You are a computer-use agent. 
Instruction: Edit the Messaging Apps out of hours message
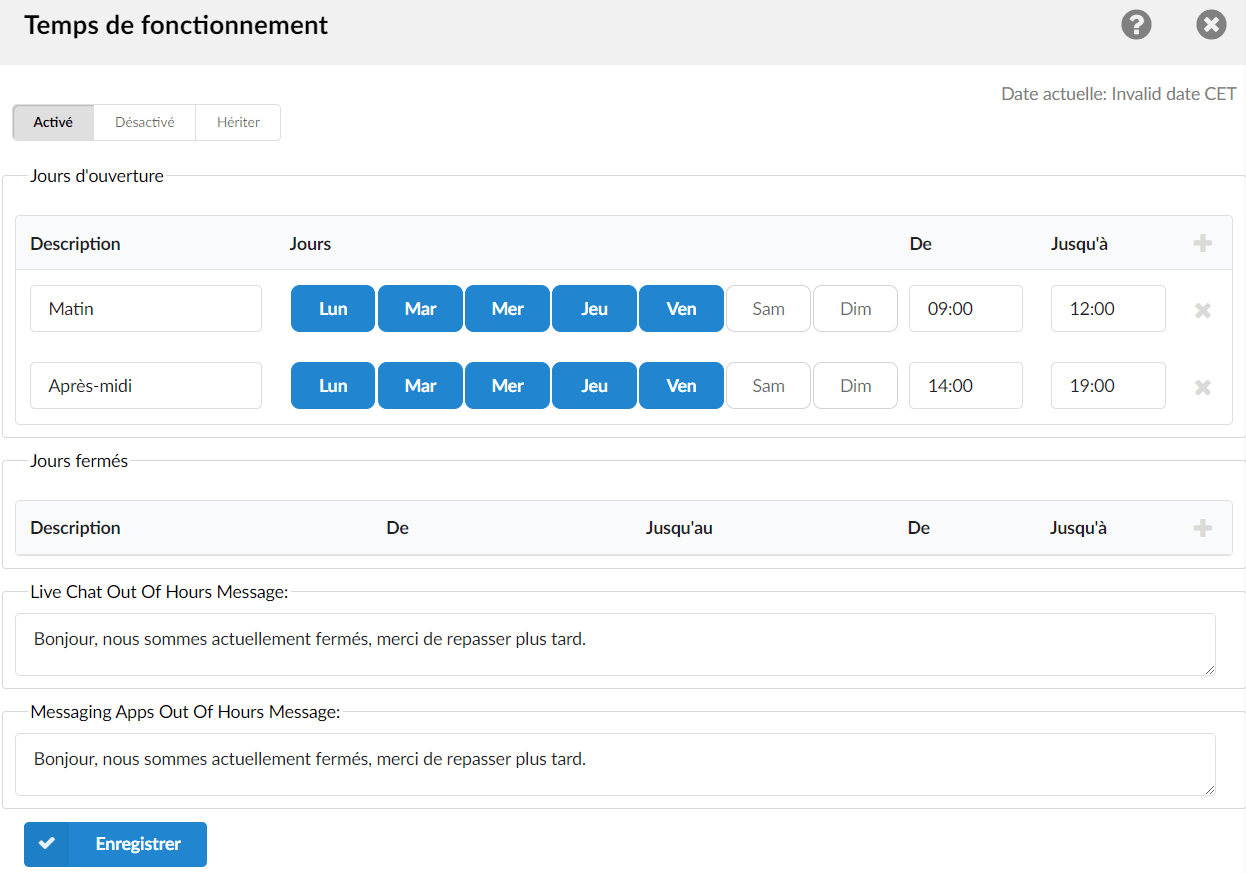click(615, 764)
